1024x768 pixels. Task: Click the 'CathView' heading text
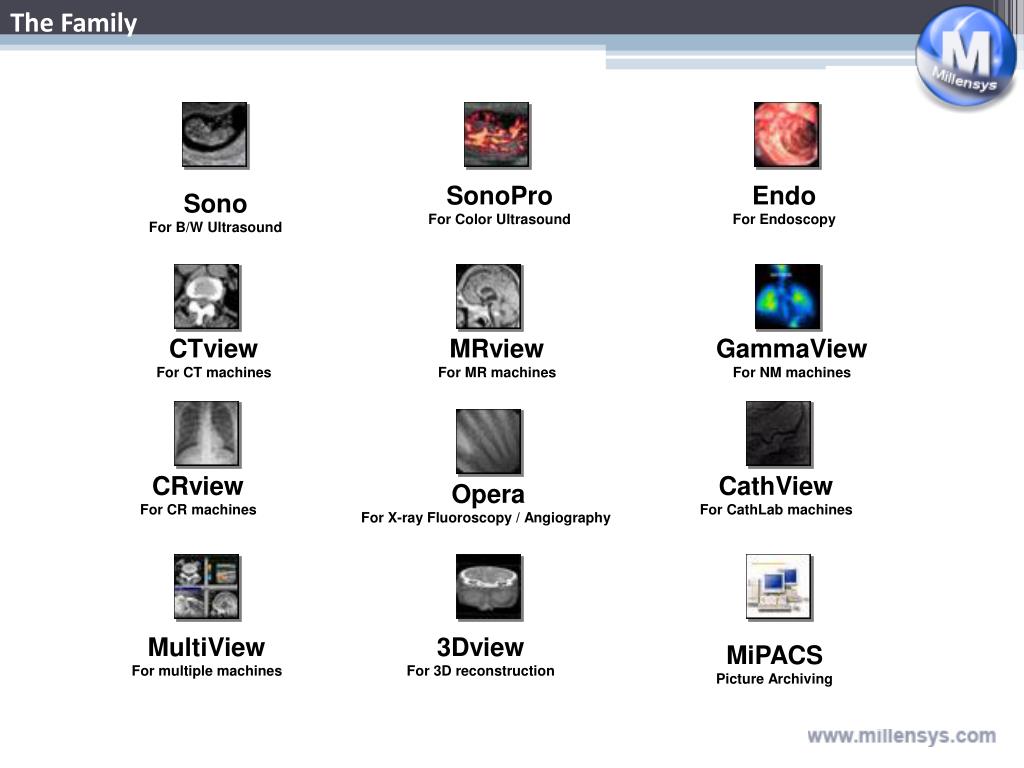click(x=776, y=486)
